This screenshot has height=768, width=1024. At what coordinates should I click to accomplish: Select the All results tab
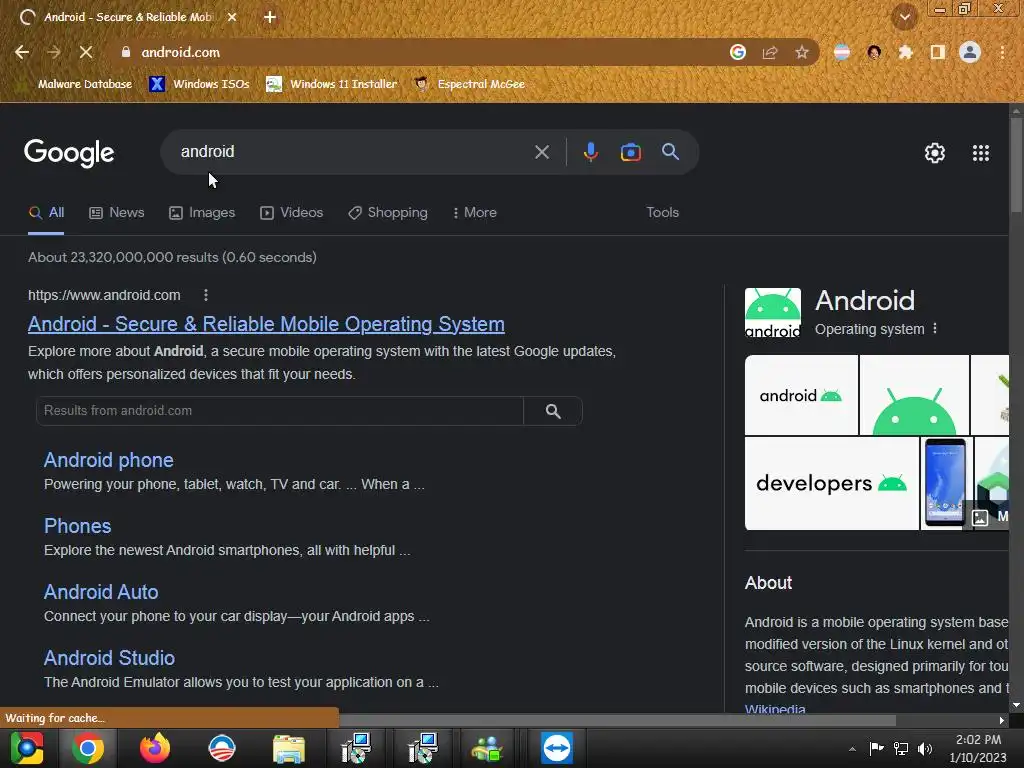pos(46,213)
